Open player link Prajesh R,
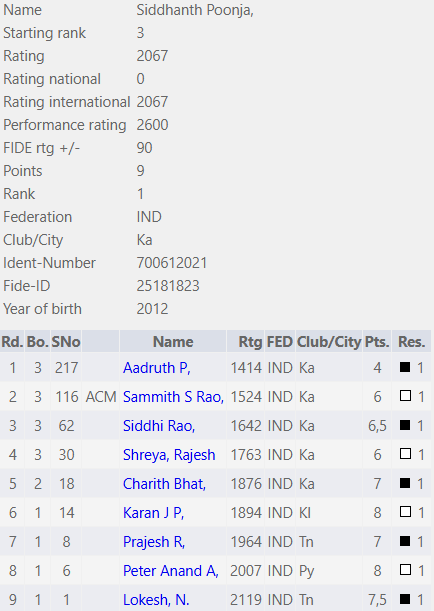 pyautogui.click(x=154, y=542)
